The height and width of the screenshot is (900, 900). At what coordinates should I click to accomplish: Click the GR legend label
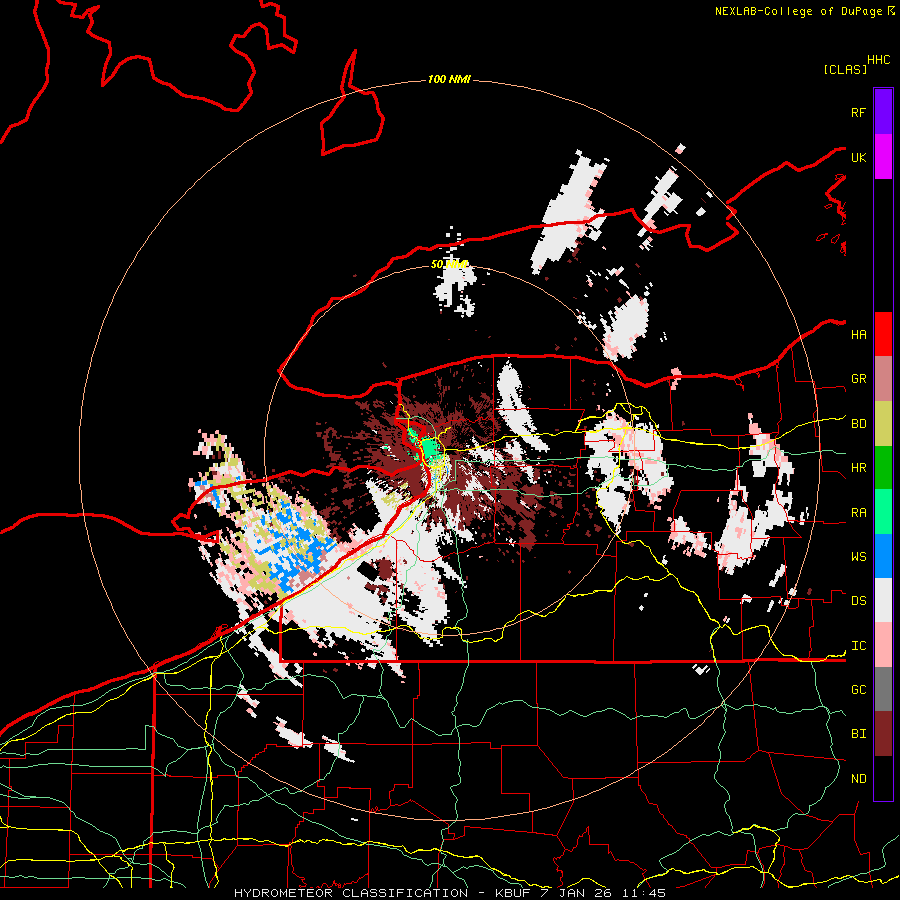point(858,379)
